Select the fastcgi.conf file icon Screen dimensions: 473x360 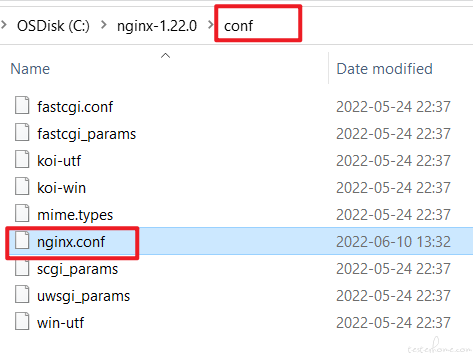click(22, 105)
